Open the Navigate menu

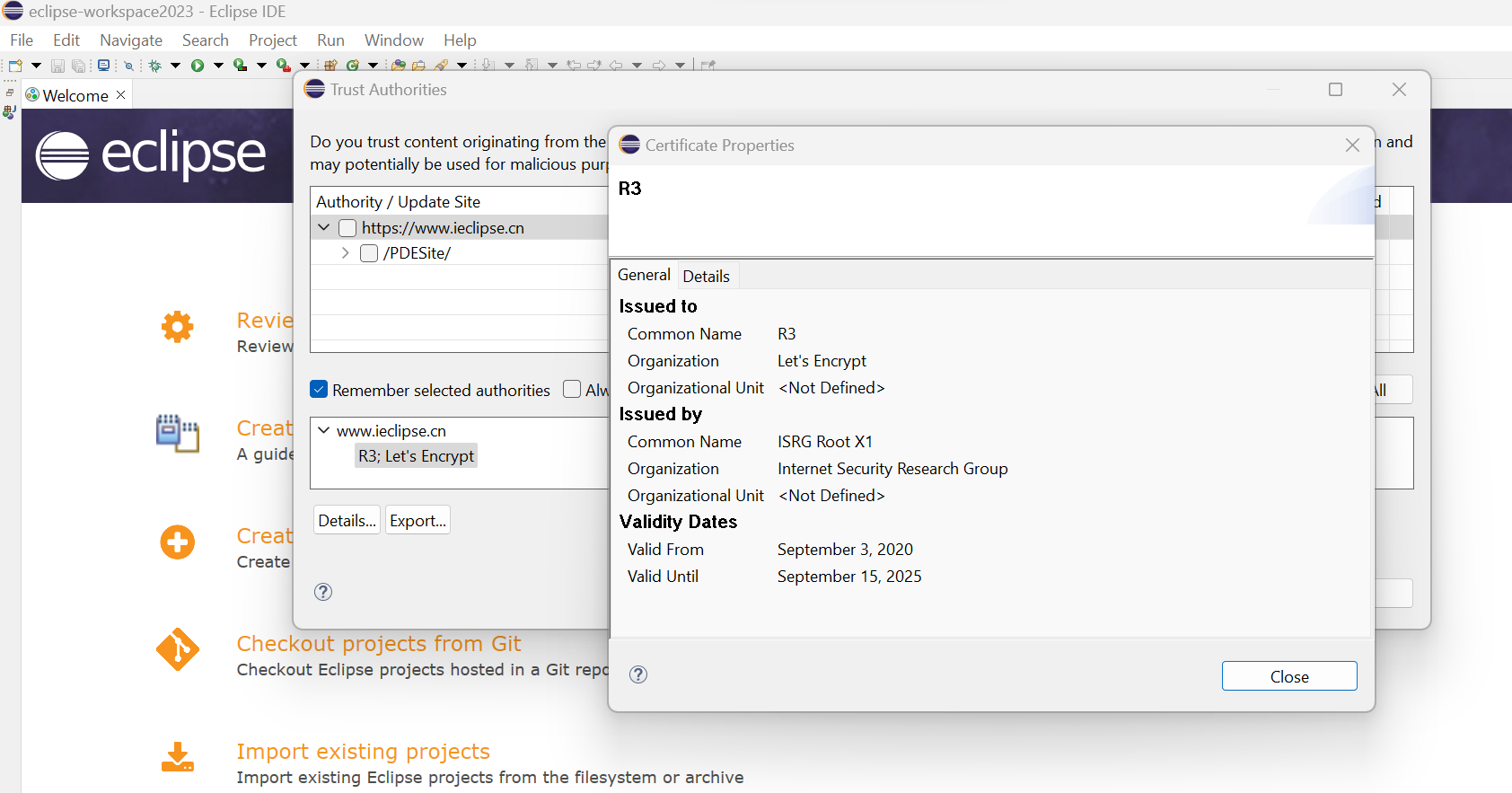[x=131, y=40]
